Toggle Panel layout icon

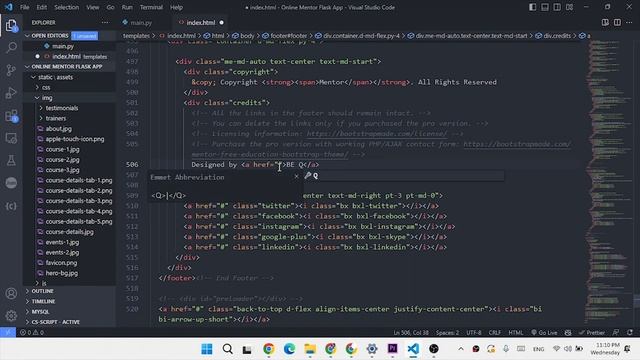[x=544, y=7]
